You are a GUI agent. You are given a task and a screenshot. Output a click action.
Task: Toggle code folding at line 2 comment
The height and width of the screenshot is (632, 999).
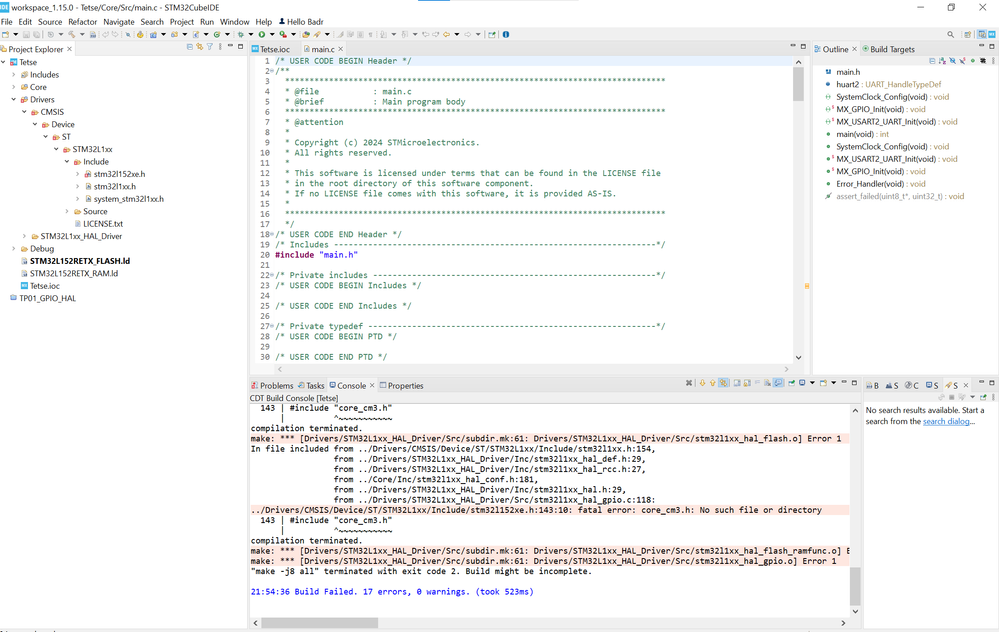[271, 71]
